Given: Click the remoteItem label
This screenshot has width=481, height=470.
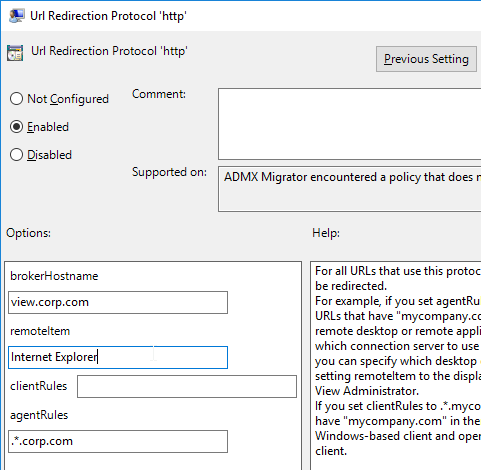Looking at the screenshot, I should point(40,331).
